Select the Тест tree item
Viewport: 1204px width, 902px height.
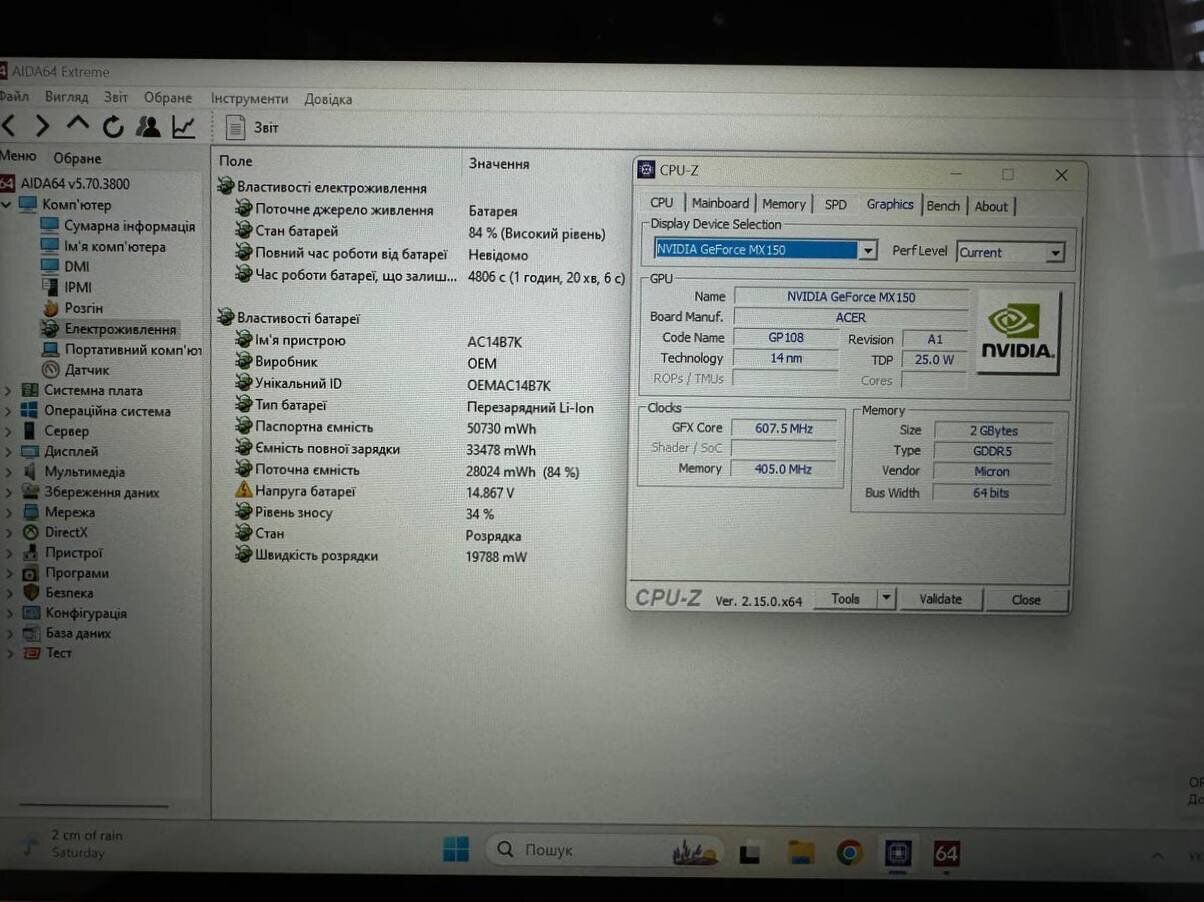[x=59, y=653]
